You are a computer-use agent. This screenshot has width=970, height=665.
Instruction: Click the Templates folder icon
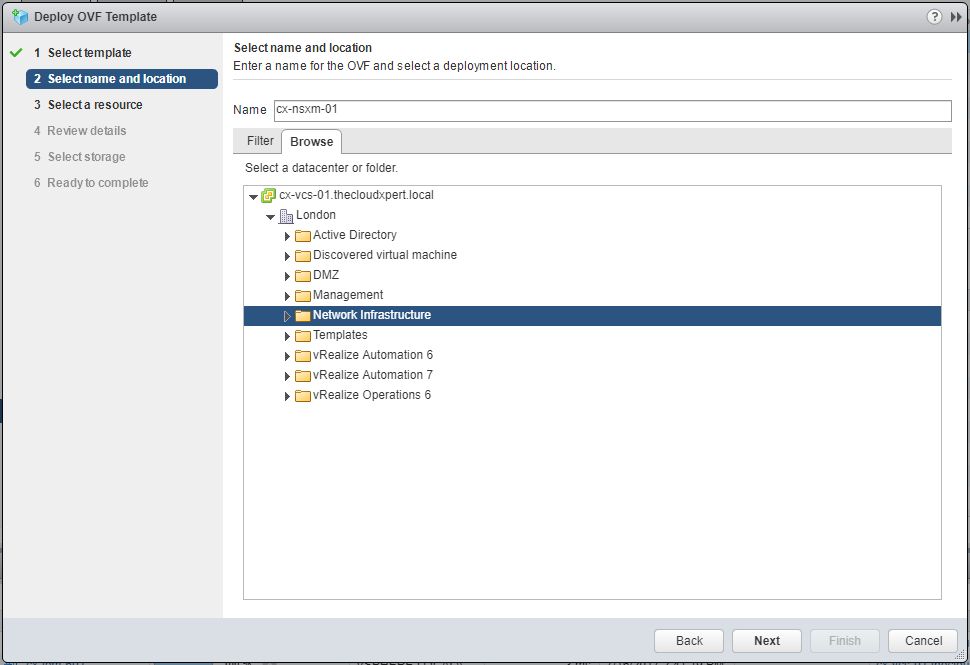(x=303, y=336)
